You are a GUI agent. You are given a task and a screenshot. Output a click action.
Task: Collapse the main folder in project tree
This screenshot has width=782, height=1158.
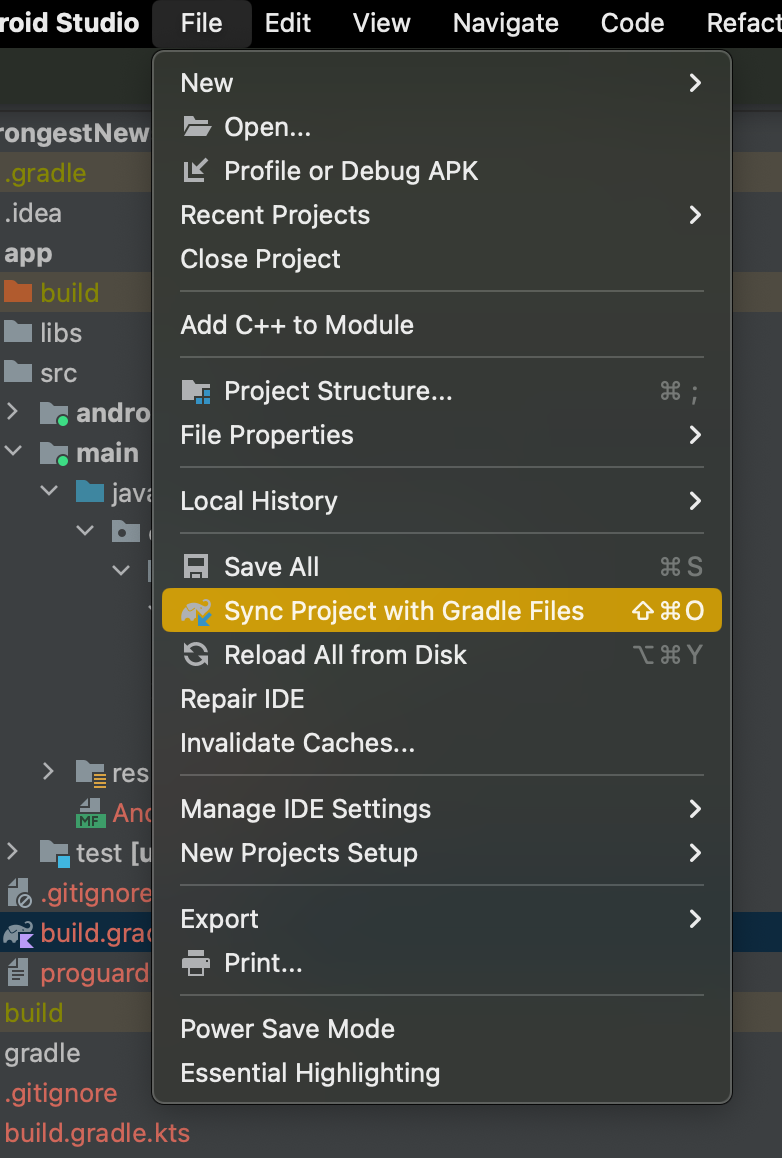click(13, 450)
